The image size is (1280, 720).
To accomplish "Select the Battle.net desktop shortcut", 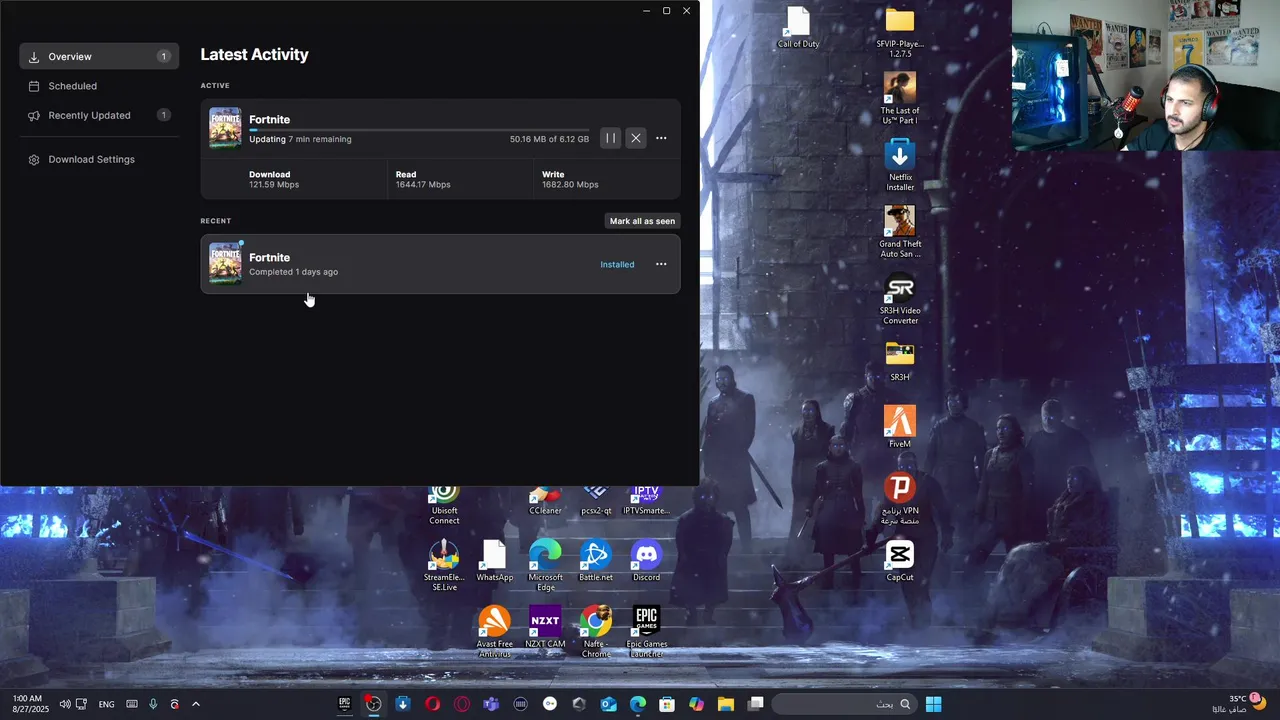I will (596, 561).
